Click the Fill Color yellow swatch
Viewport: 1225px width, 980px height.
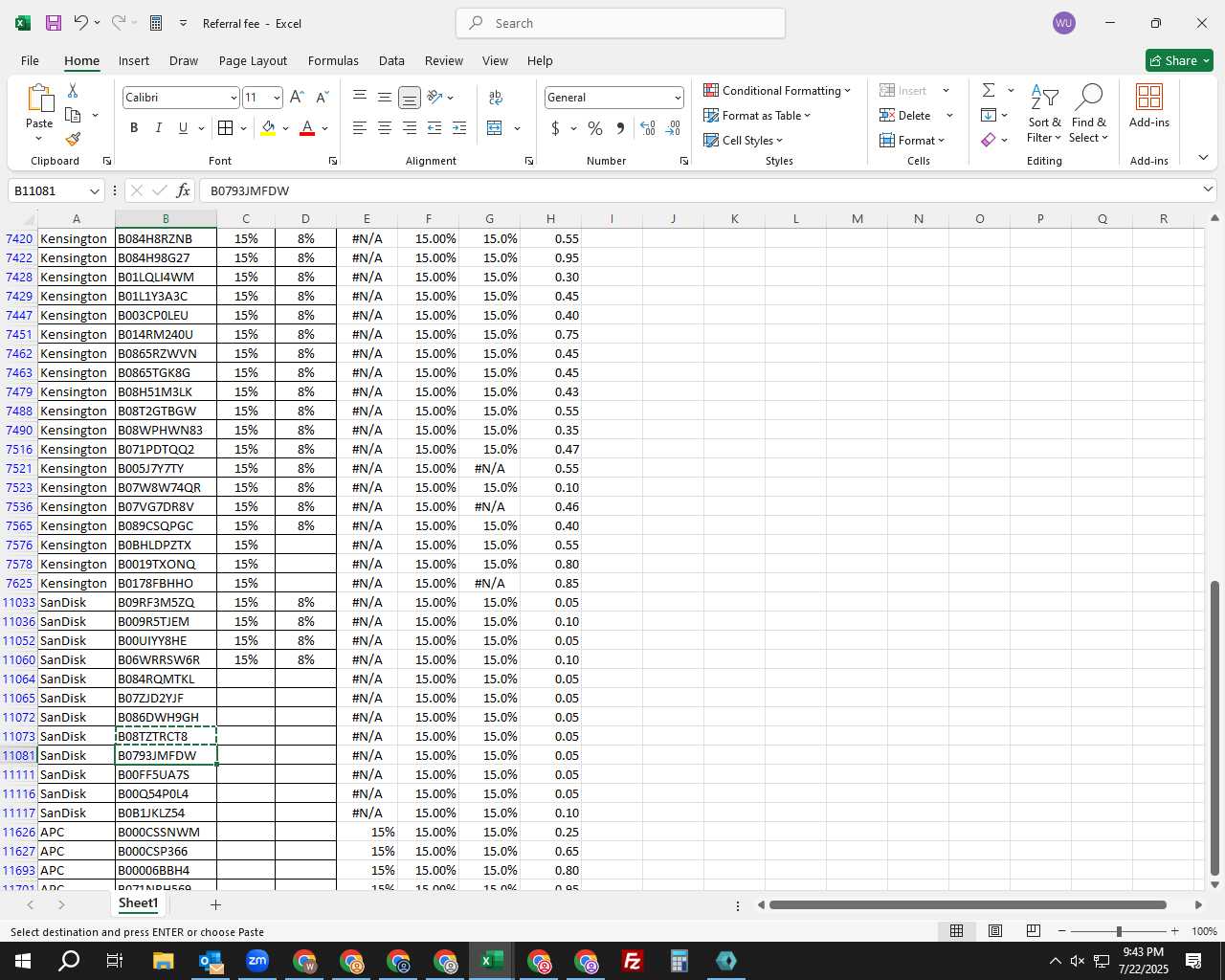268,128
